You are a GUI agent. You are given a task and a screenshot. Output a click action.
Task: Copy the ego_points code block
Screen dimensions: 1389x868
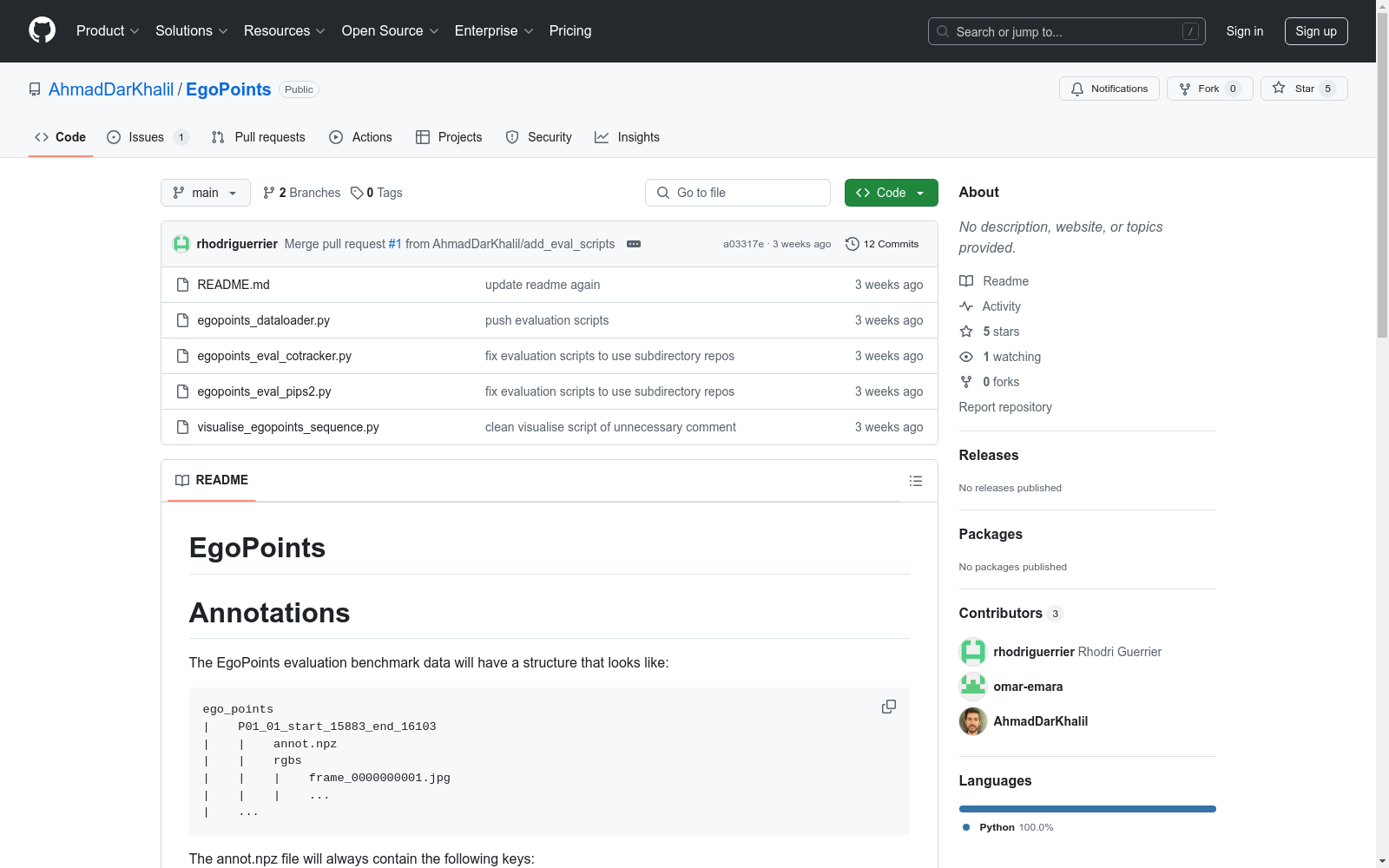pyautogui.click(x=889, y=707)
